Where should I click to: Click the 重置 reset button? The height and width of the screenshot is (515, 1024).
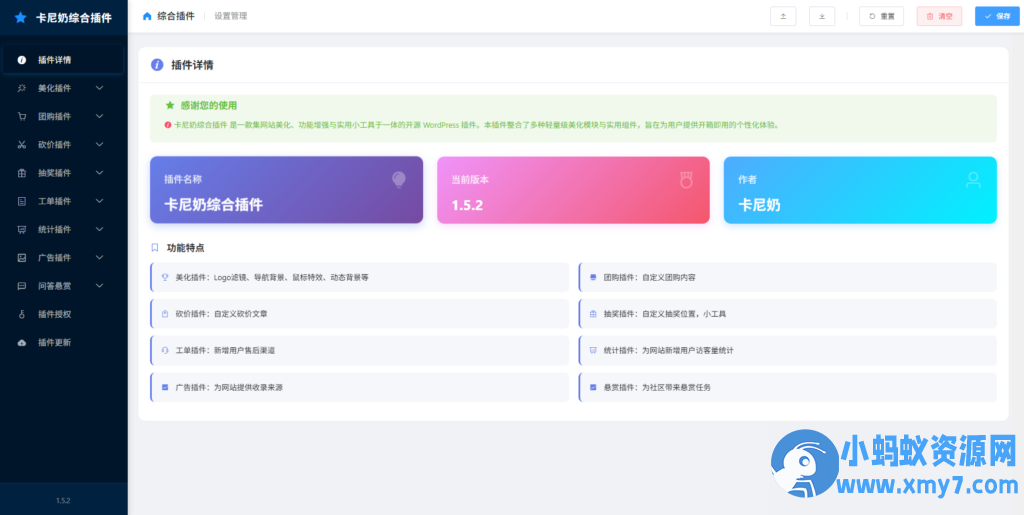[881, 16]
